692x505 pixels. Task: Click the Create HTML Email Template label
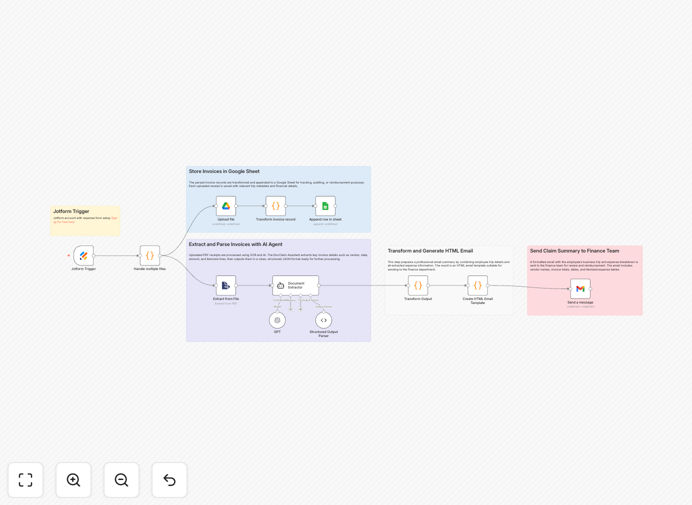click(478, 301)
